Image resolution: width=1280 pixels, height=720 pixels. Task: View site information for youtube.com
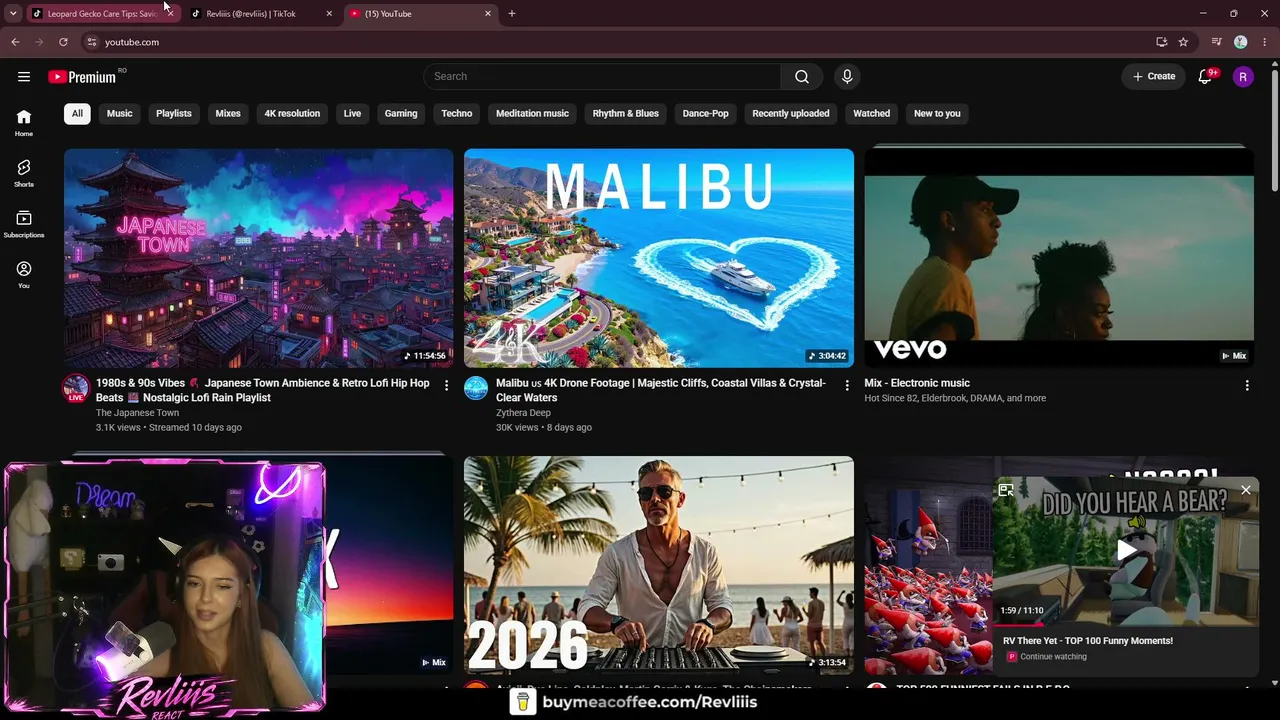[91, 42]
